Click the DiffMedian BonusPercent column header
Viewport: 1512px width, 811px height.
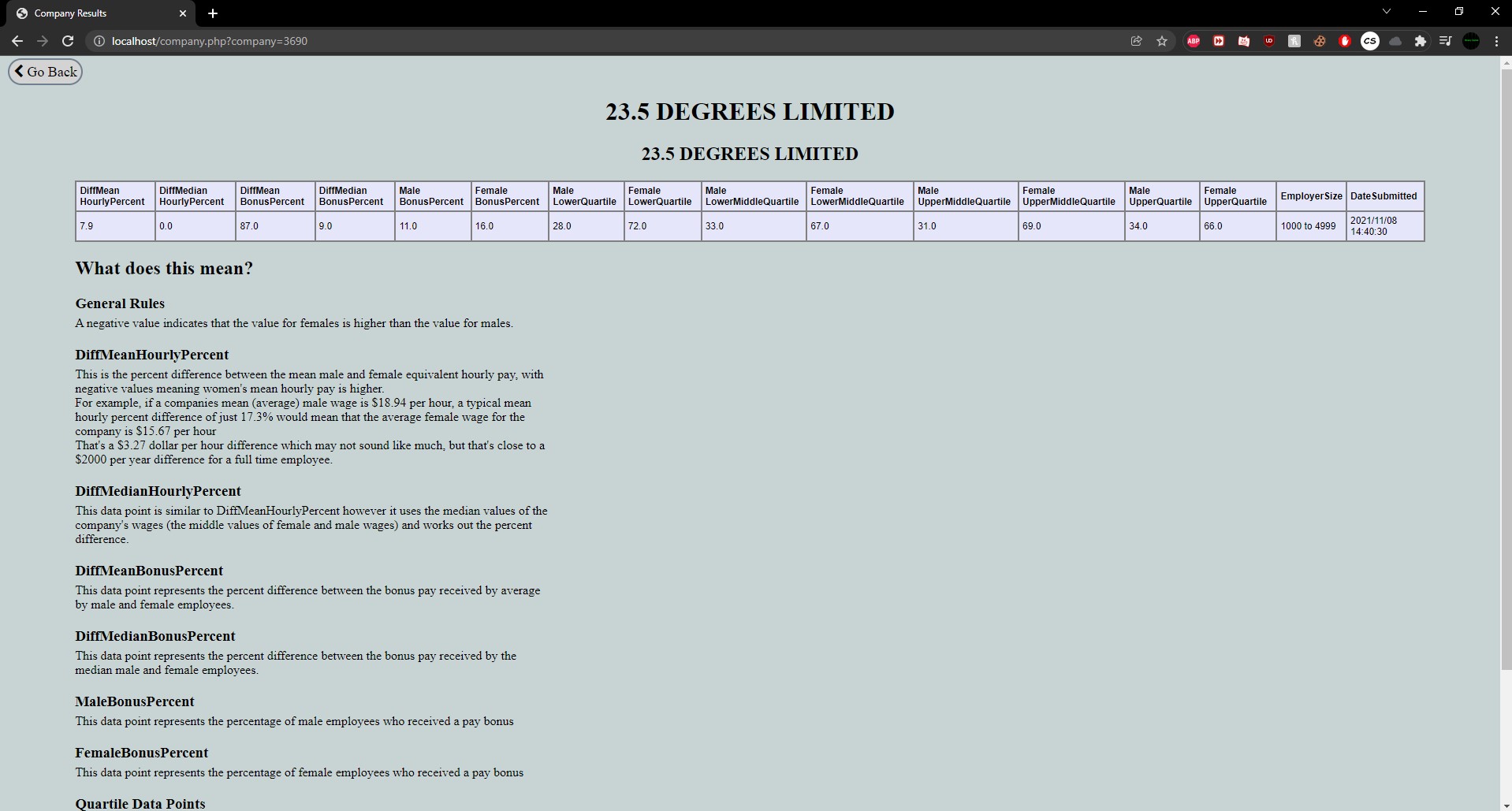pos(355,196)
